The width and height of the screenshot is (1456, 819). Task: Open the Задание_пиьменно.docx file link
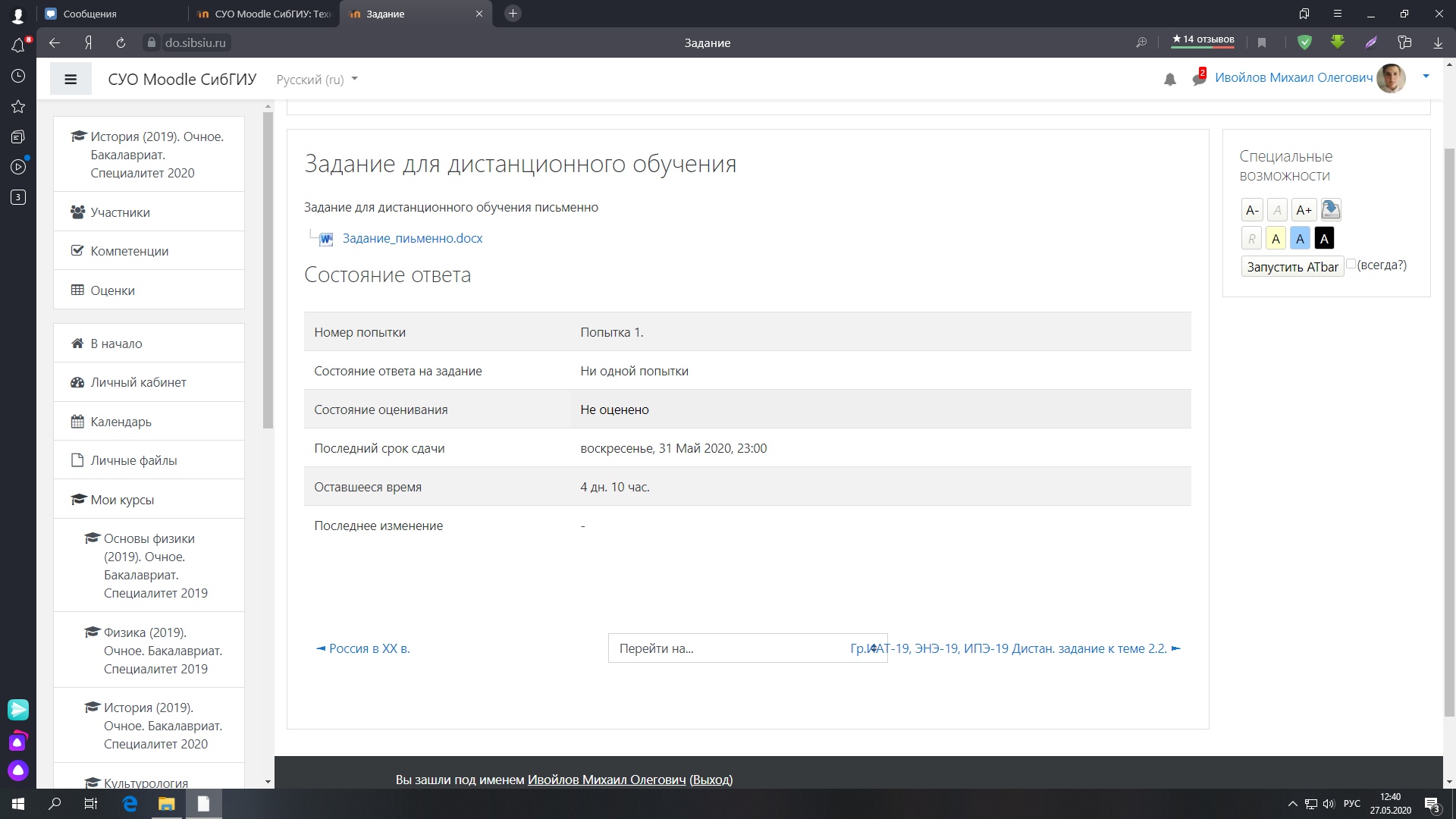[x=413, y=238]
